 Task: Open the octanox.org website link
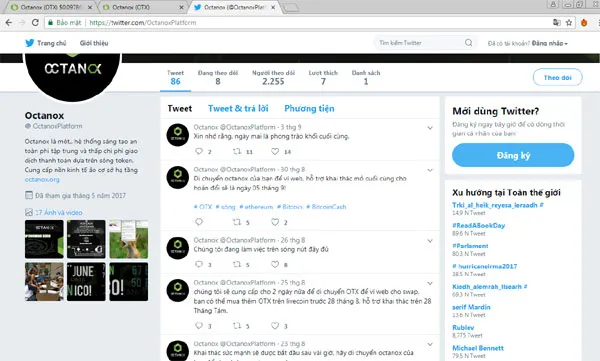click(42, 179)
